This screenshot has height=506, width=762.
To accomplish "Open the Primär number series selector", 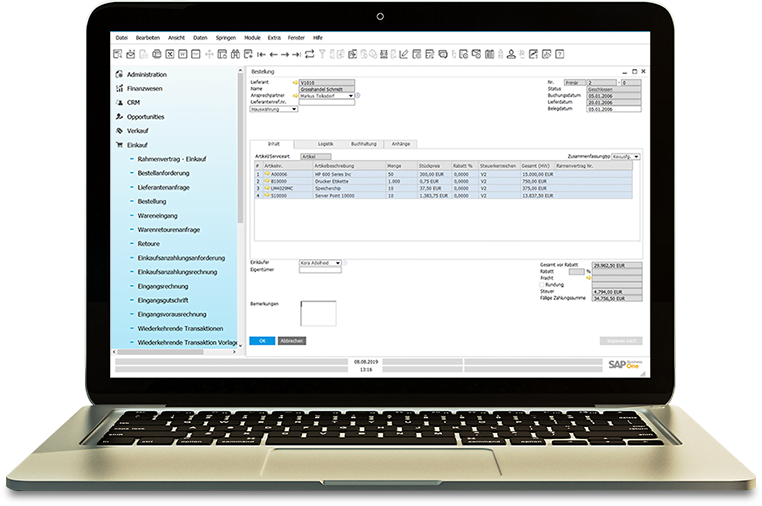I will pos(574,83).
